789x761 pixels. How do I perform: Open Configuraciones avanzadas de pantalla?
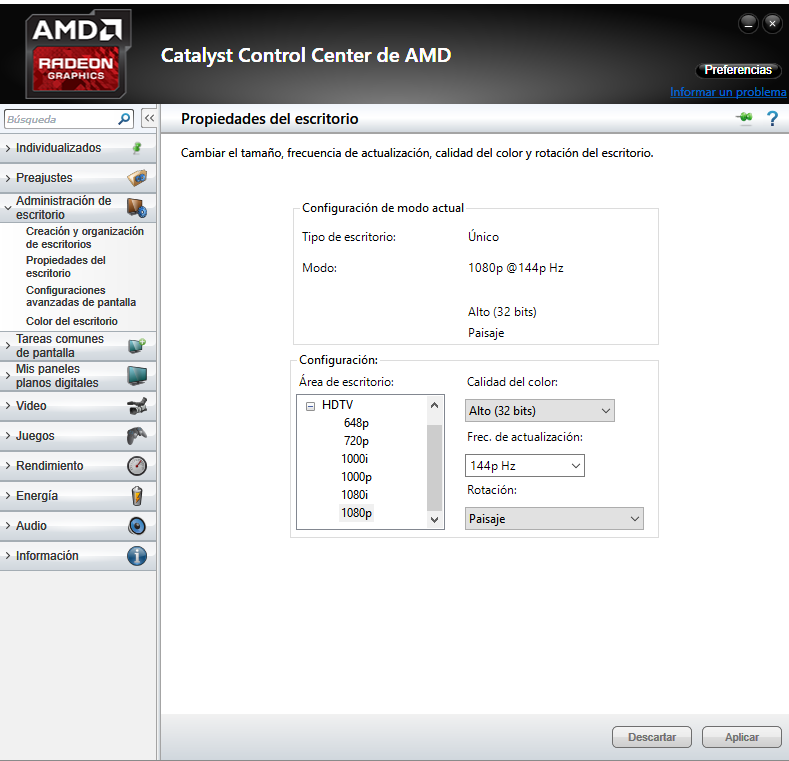[81, 296]
